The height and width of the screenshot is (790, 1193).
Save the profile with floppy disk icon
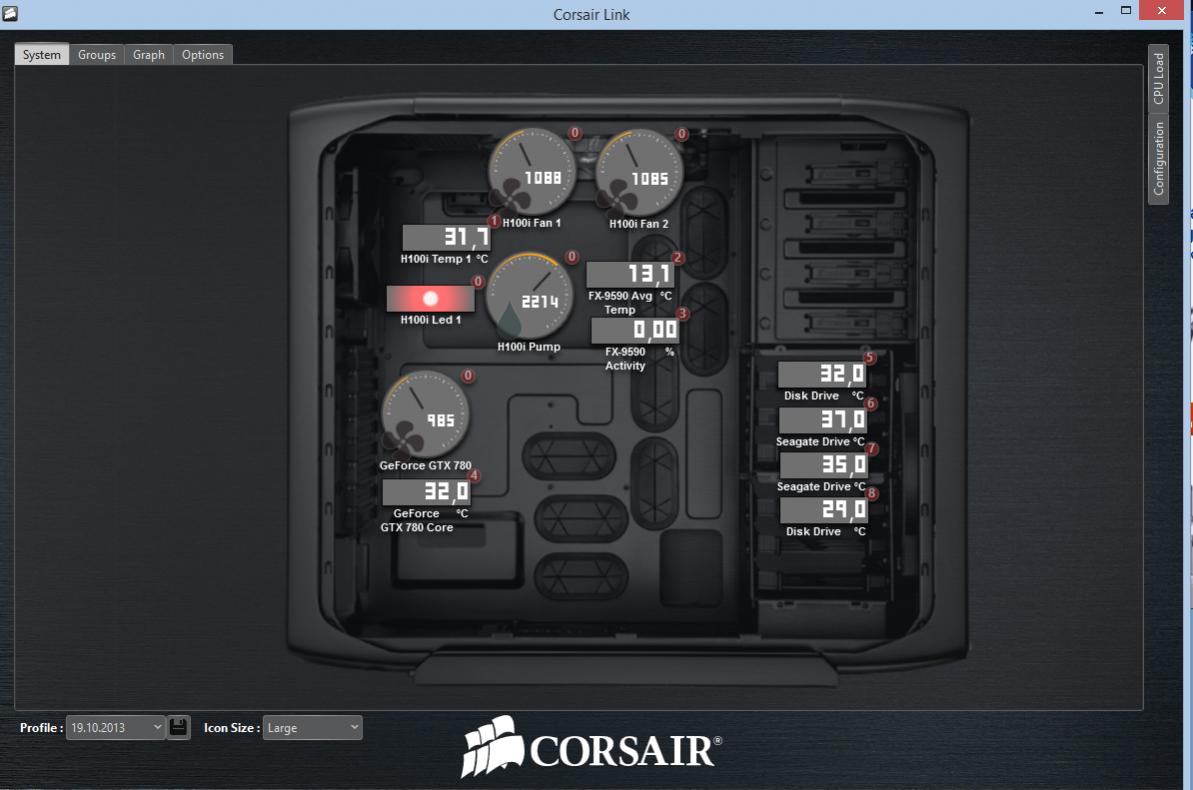(x=178, y=728)
